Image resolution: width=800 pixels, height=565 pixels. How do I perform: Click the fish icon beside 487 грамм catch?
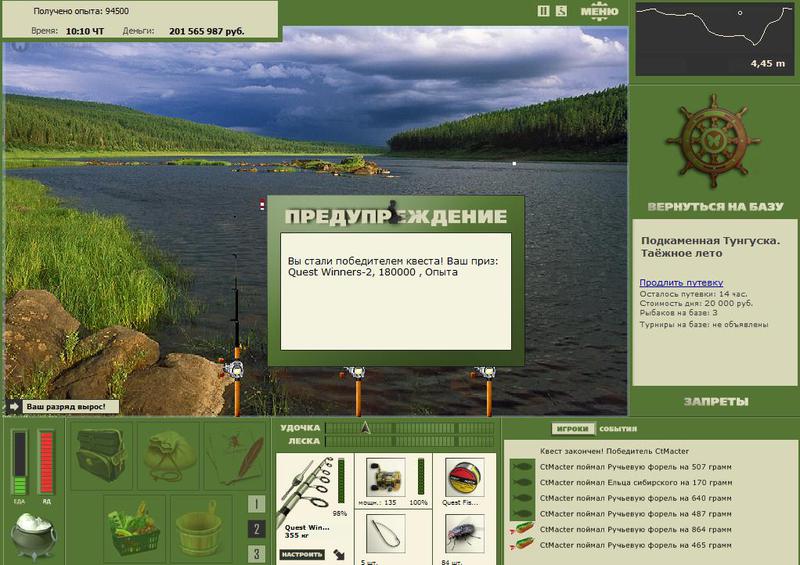521,513
